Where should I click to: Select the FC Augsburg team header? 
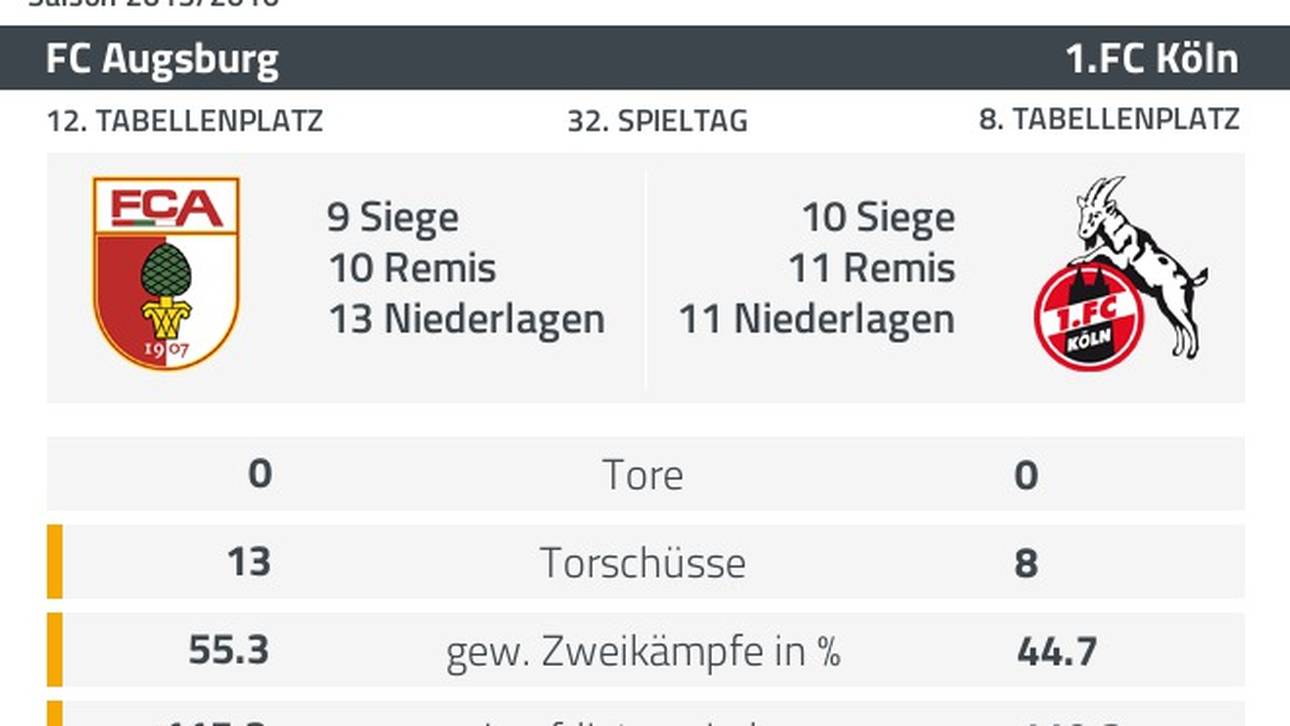(x=162, y=59)
